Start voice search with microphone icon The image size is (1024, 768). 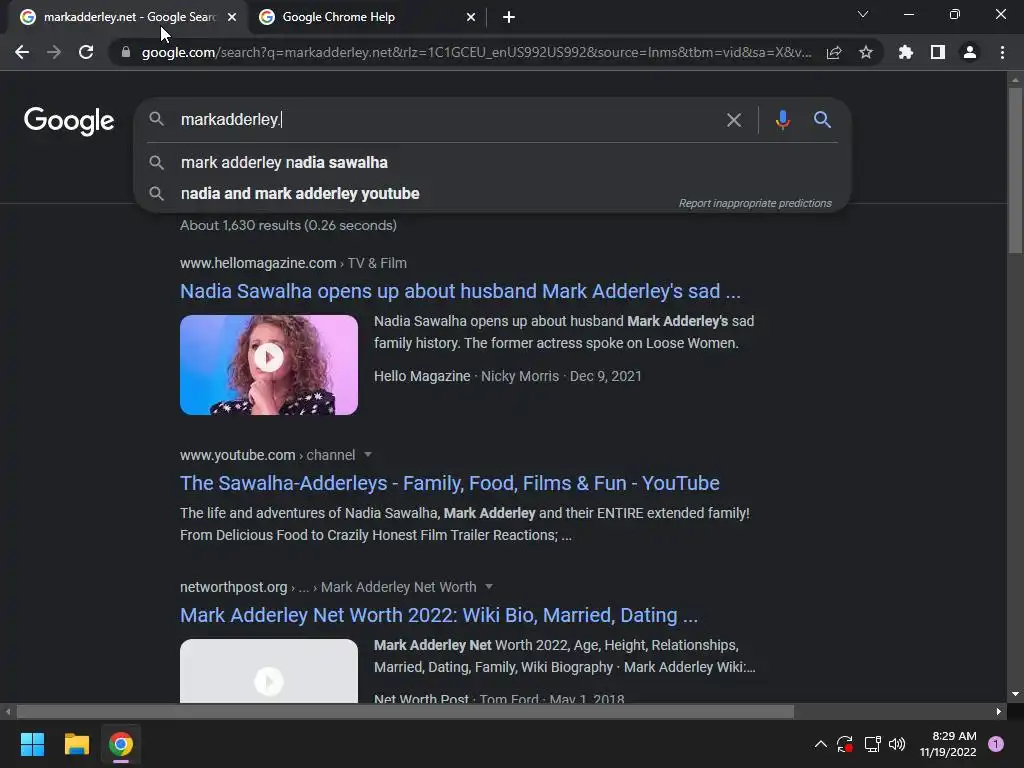tap(782, 120)
